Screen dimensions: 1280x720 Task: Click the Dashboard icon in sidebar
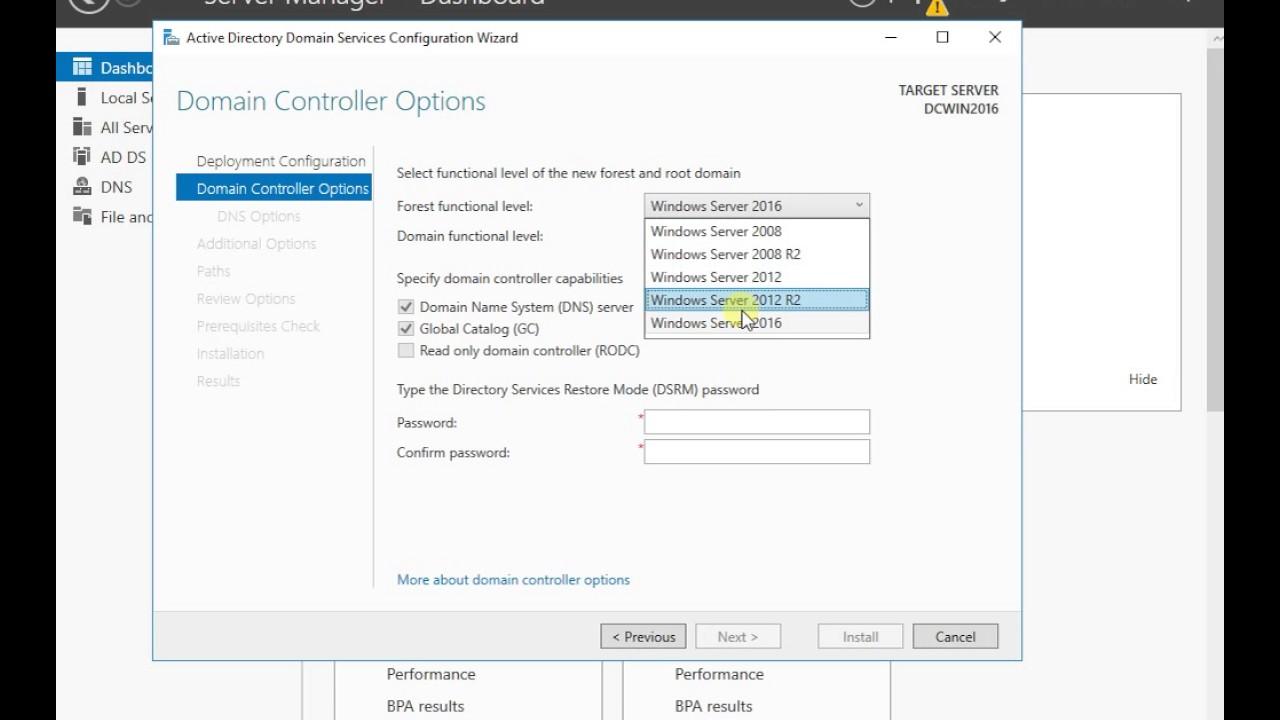[x=82, y=68]
